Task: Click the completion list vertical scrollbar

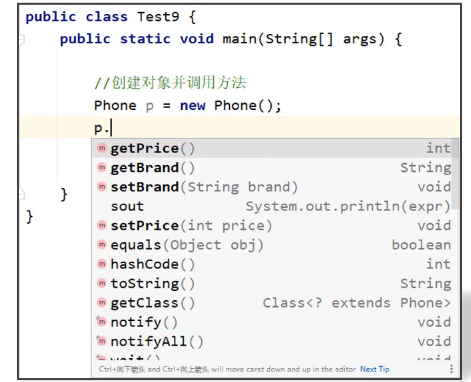Action: 456,173
